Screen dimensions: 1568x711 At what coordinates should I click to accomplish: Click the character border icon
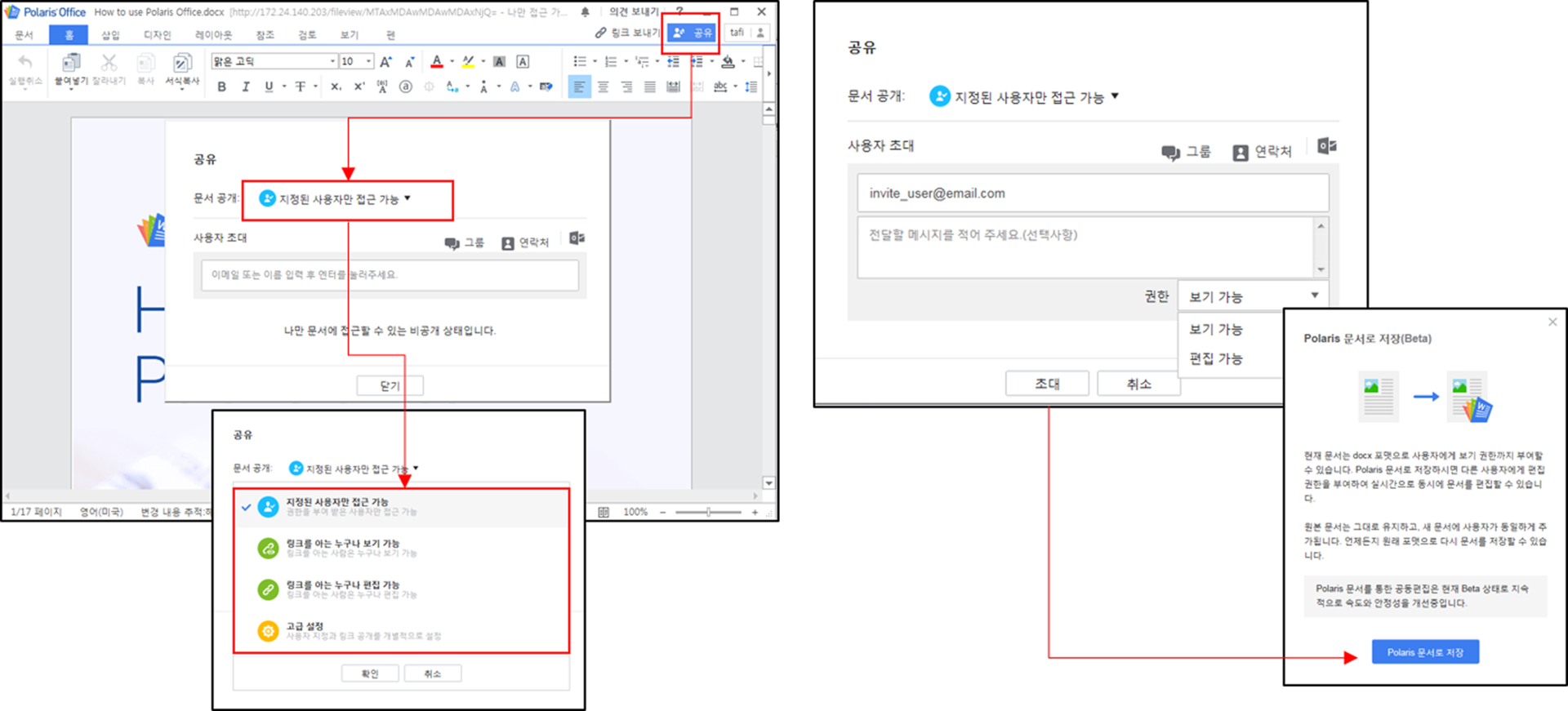(x=523, y=61)
